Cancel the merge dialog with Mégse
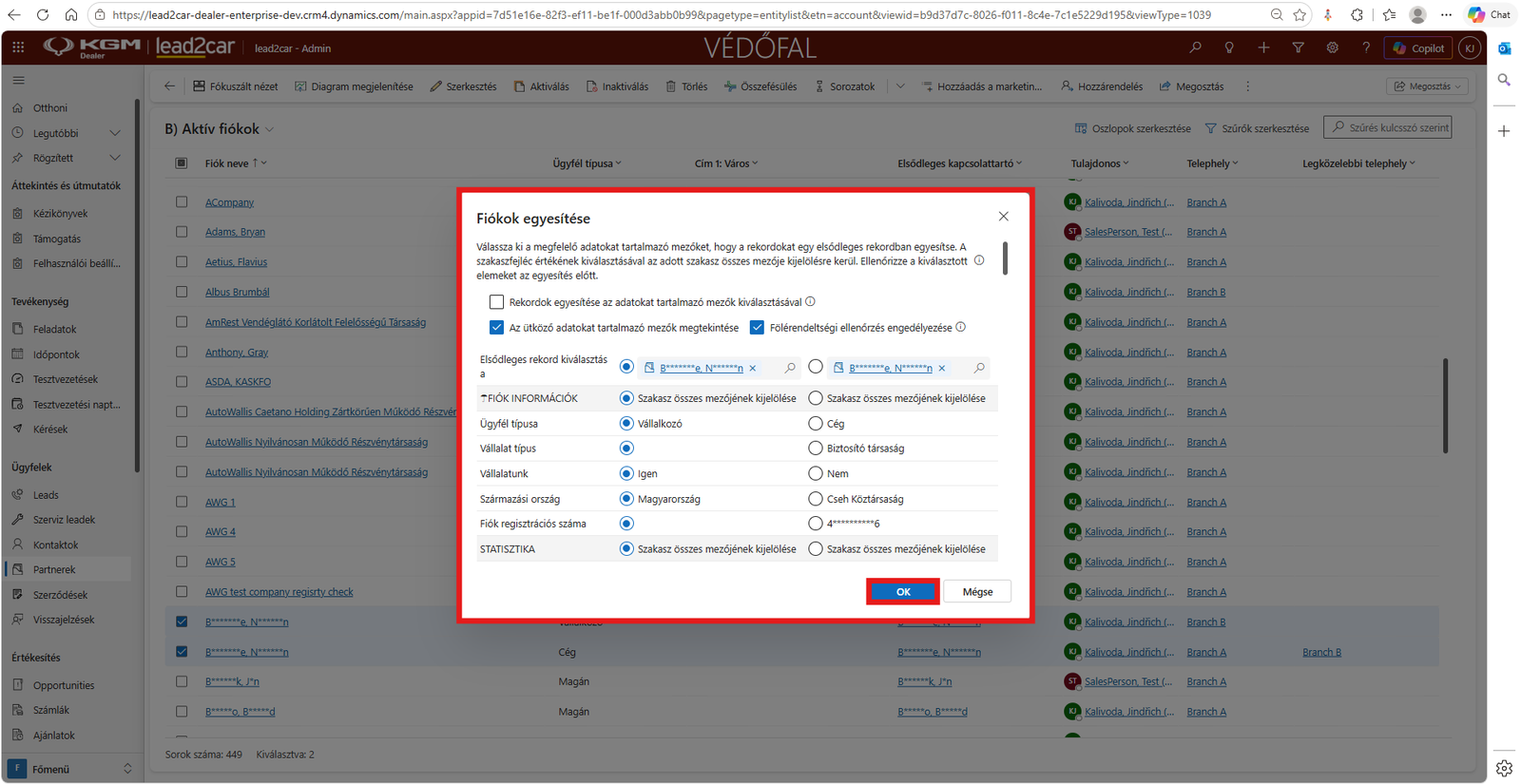 [x=977, y=591]
